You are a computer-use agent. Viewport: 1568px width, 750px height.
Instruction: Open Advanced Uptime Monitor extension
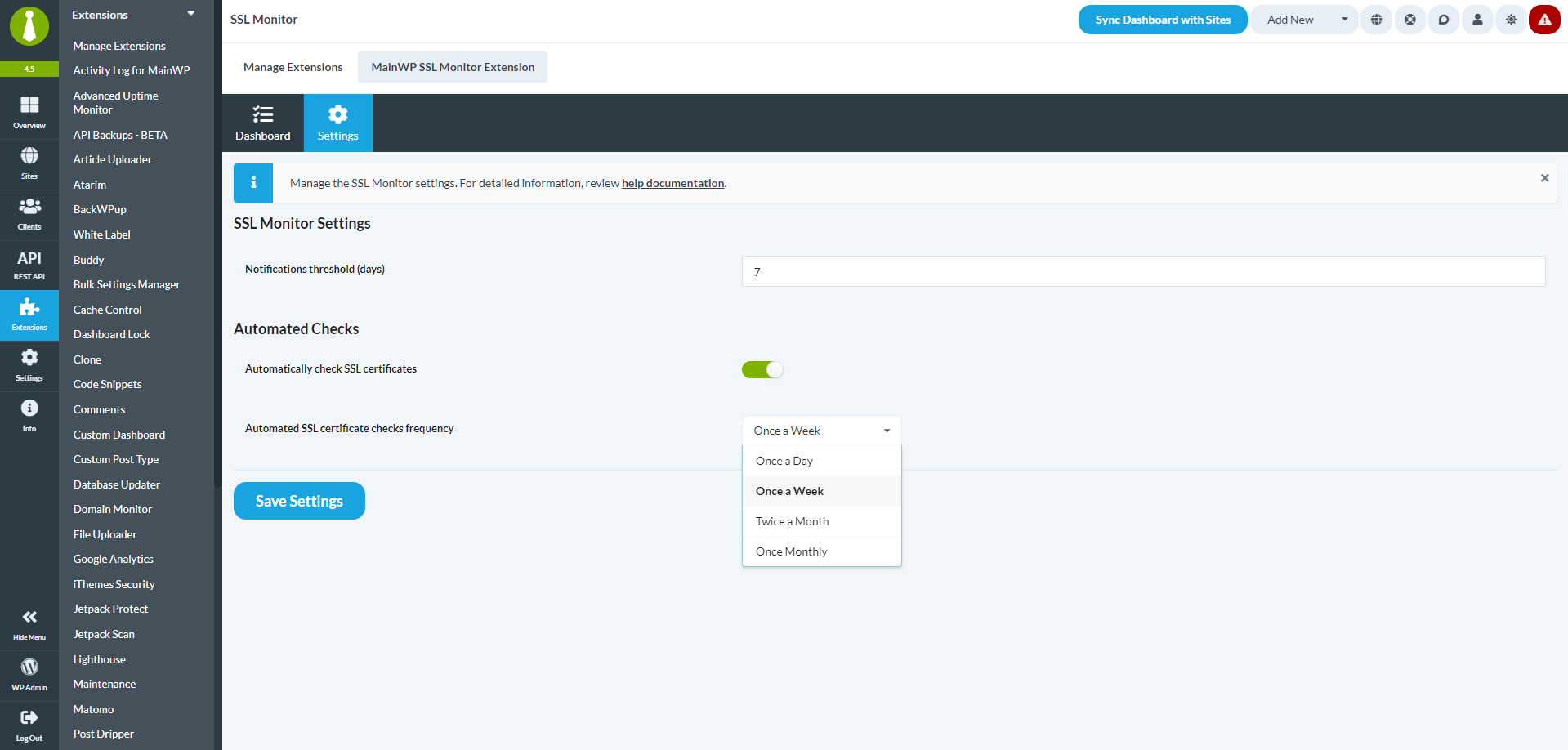tap(116, 102)
